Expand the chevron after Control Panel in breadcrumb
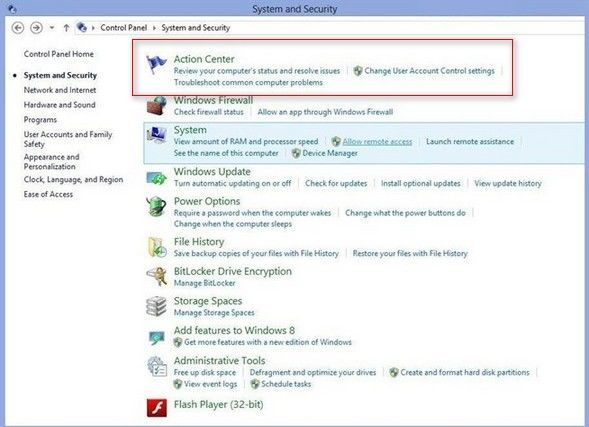This screenshot has width=589, height=427. (154, 28)
